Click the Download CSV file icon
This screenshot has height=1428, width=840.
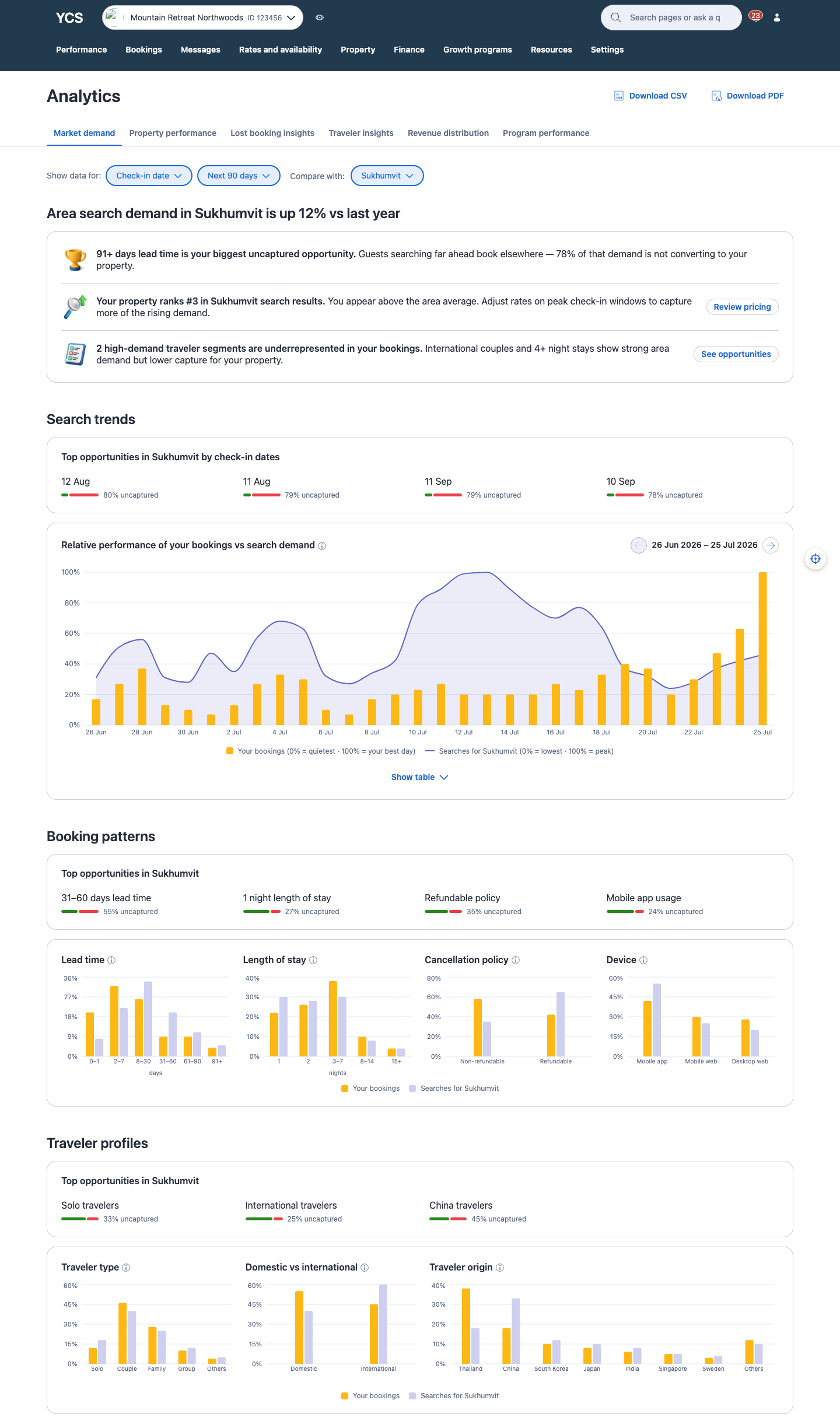619,96
